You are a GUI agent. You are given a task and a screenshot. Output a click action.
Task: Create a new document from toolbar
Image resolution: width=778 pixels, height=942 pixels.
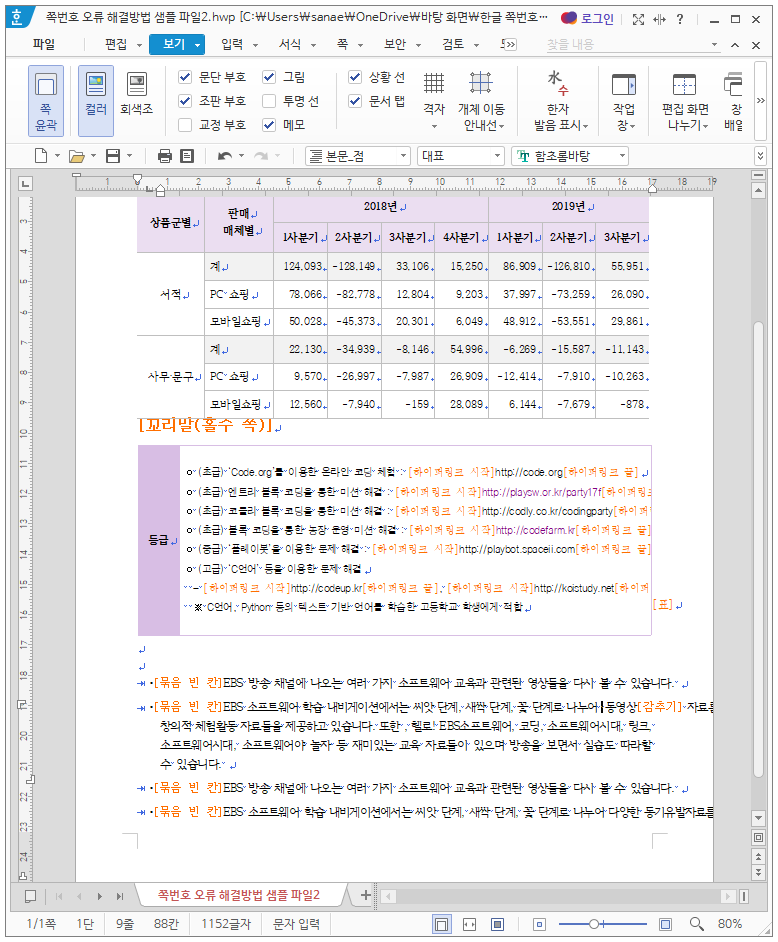click(41, 156)
